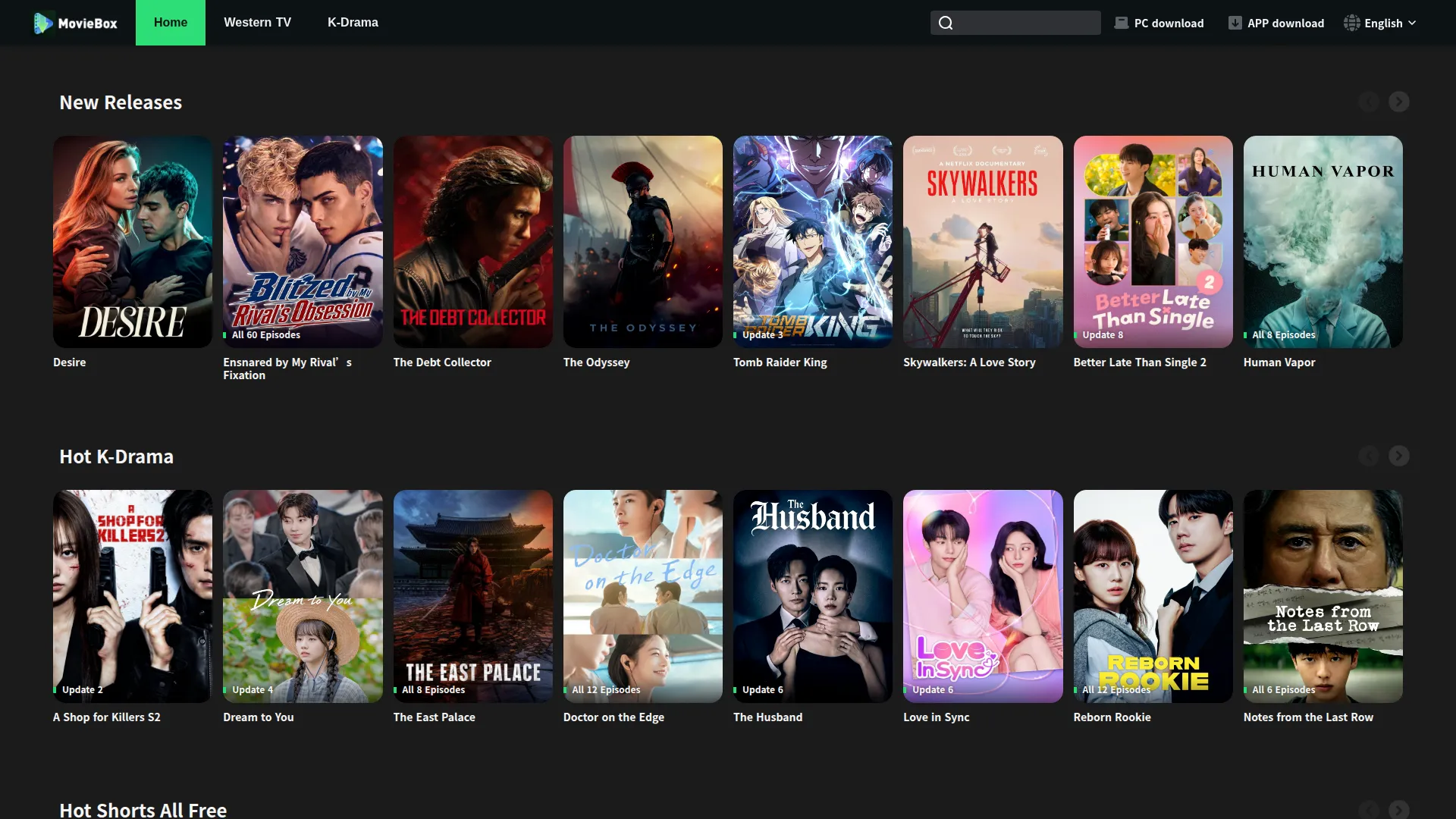Click 'The Odyssey' title text
The height and width of the screenshot is (819, 1456).
tap(596, 362)
